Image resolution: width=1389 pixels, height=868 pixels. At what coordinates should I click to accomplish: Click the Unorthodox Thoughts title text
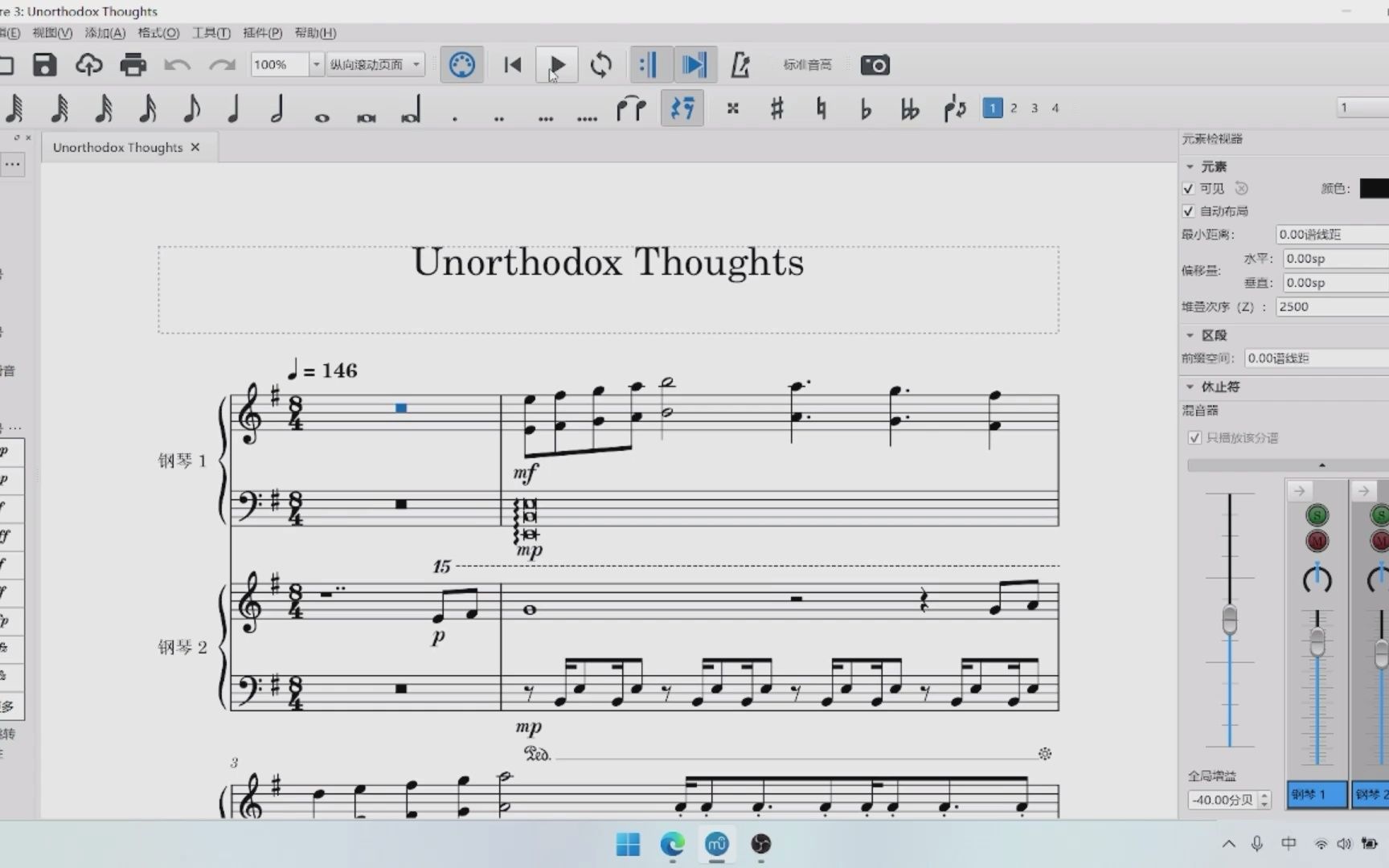point(608,262)
